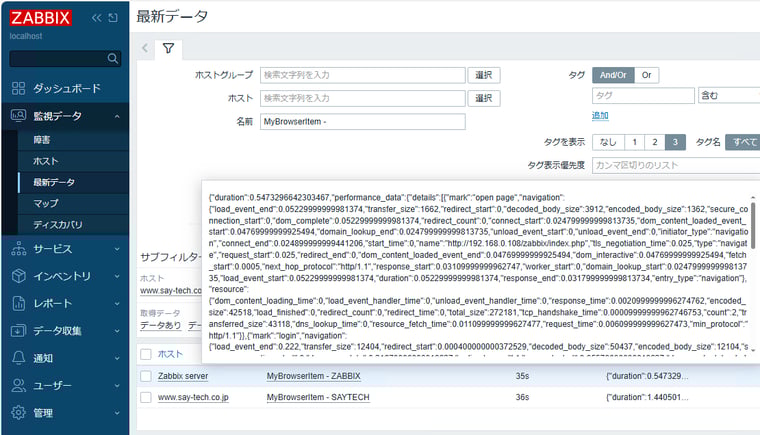Click the ホスト column header

(170, 354)
